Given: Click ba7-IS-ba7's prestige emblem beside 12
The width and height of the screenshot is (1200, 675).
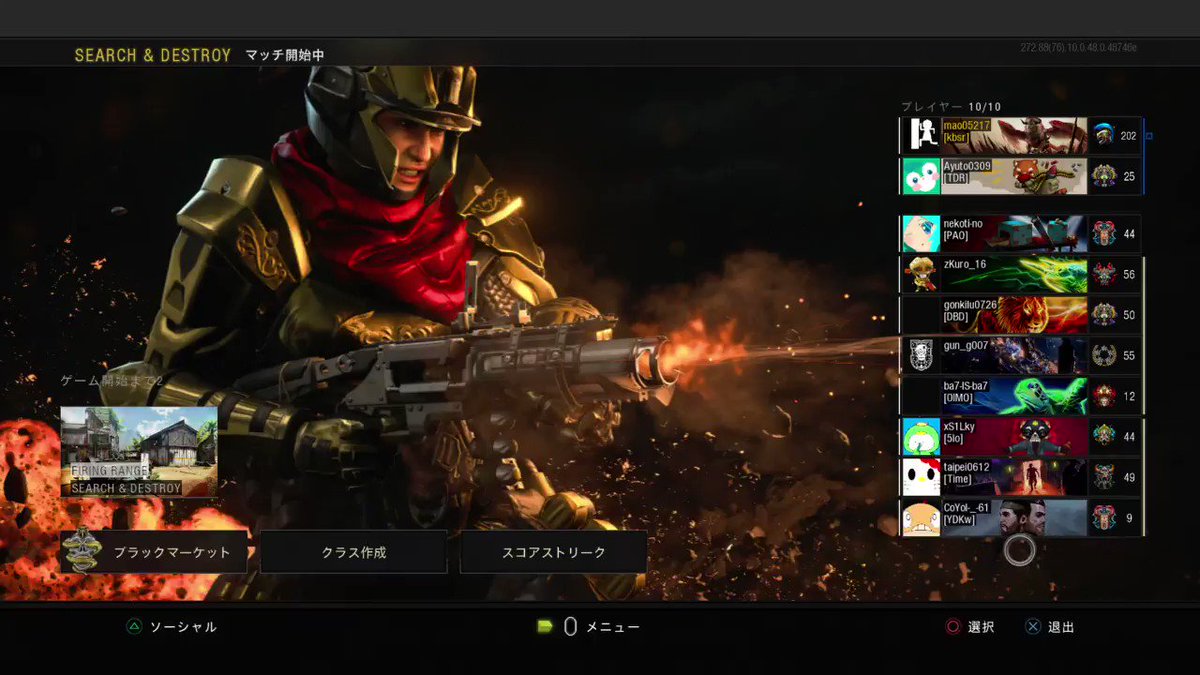Looking at the screenshot, I should tap(1103, 396).
